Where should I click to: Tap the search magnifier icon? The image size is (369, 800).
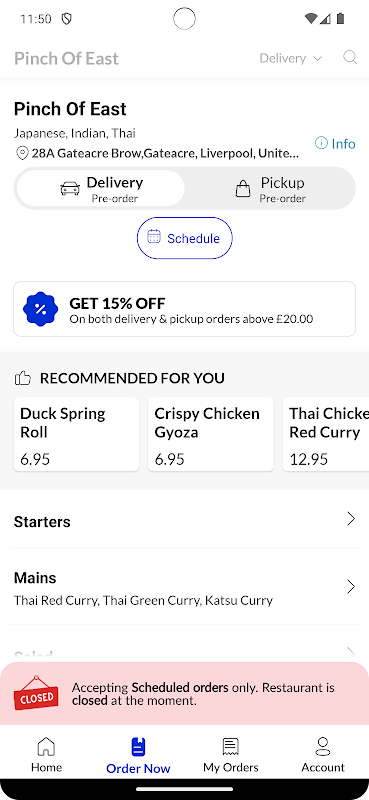click(x=350, y=58)
